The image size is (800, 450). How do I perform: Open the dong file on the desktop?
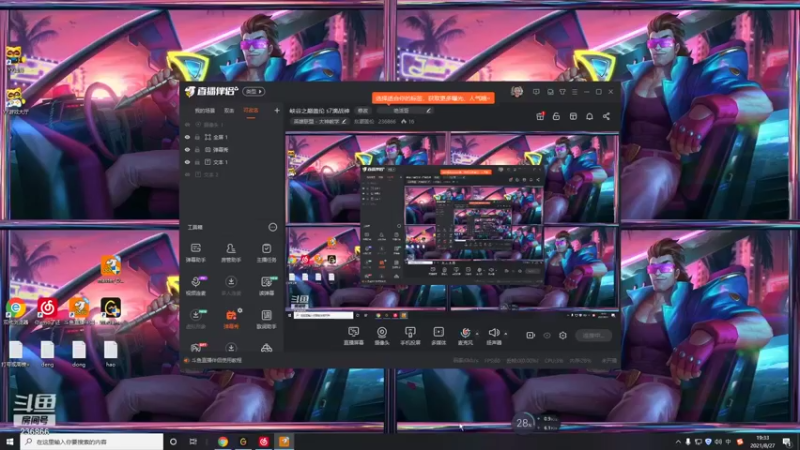coord(79,354)
